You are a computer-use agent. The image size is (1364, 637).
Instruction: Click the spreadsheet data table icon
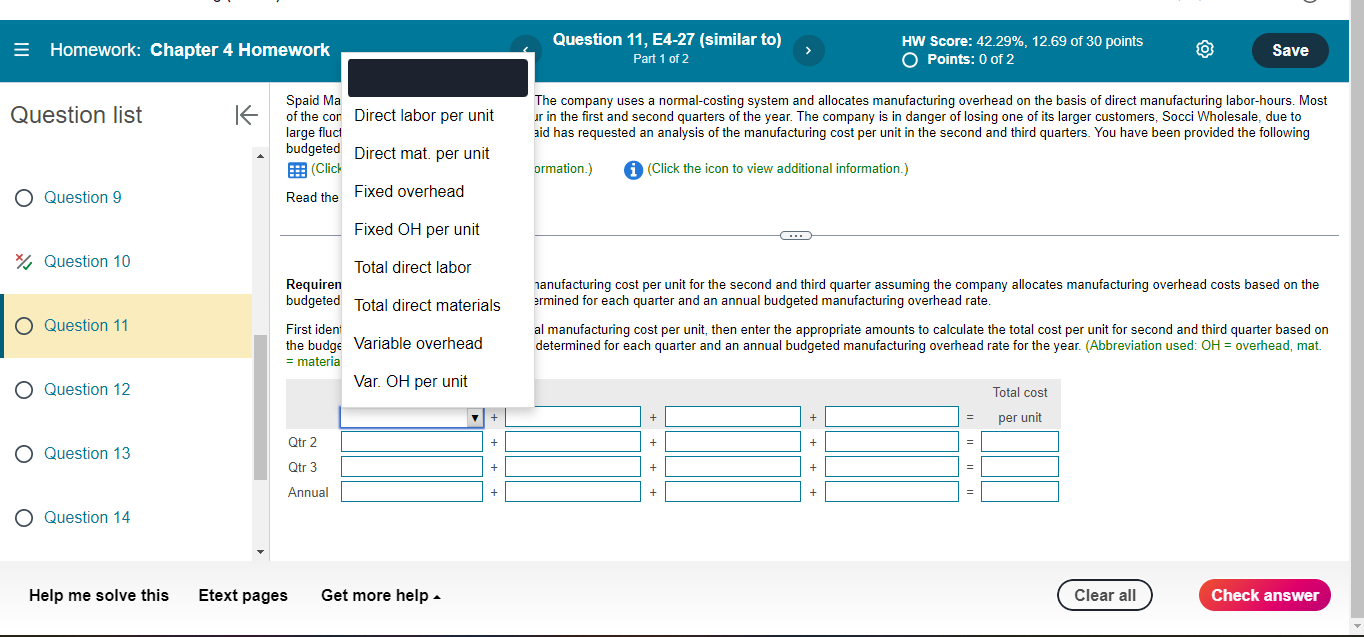click(296, 169)
